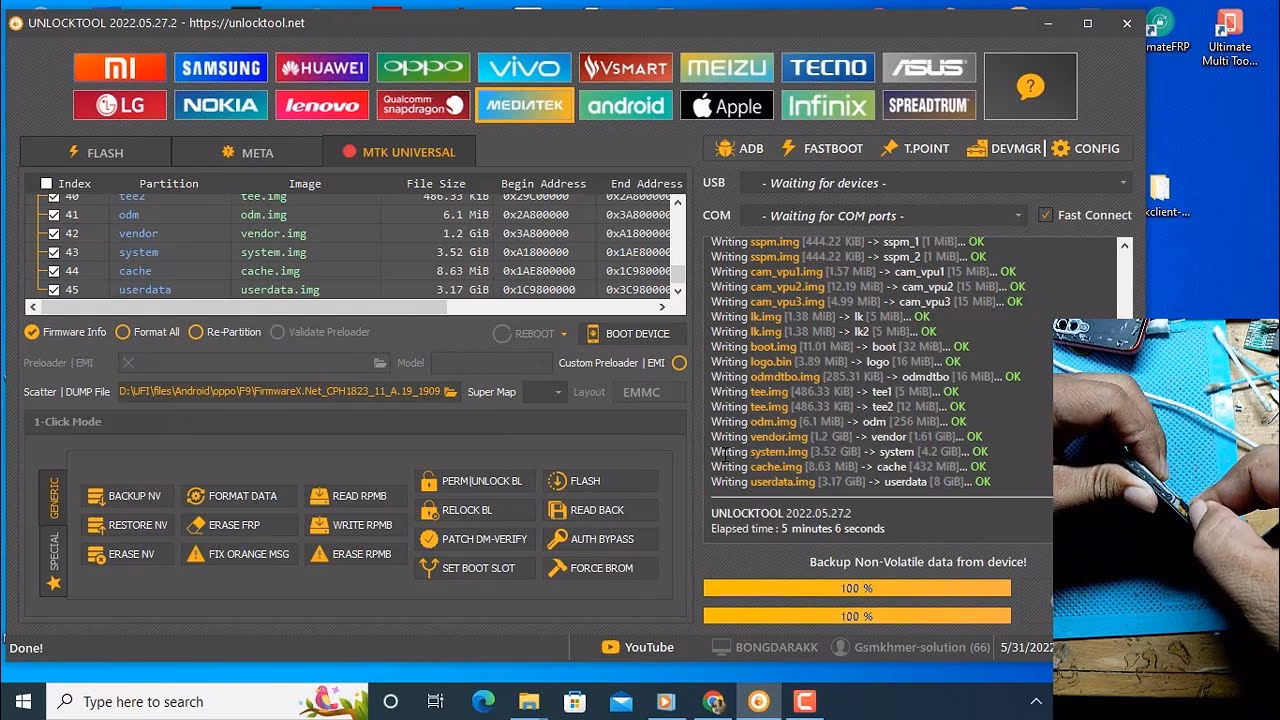The image size is (1280, 720).
Task: Select the MEIZU brand tile
Action: 727,67
